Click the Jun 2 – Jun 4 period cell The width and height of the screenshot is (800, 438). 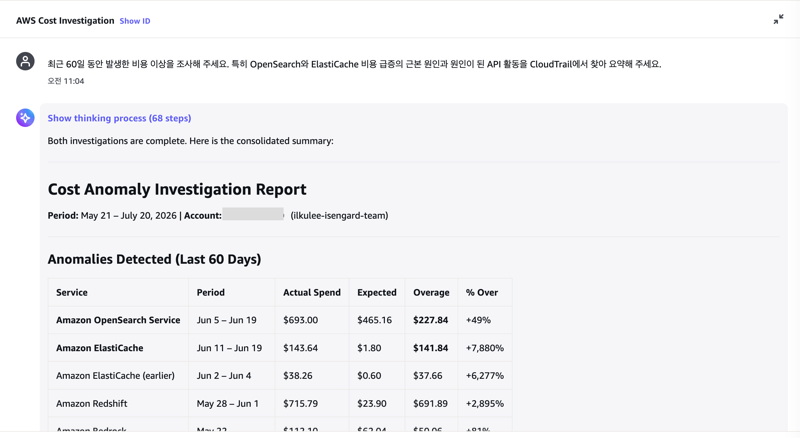pos(224,376)
